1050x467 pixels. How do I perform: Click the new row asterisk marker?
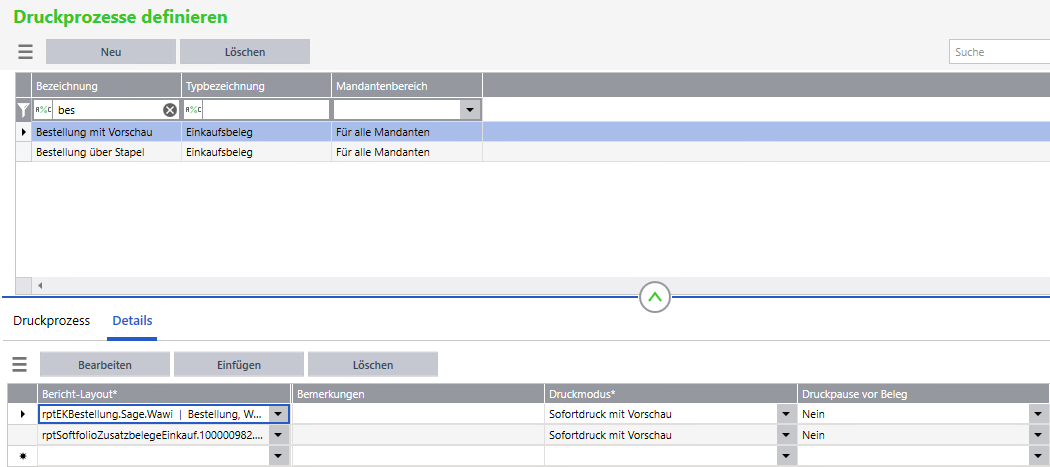[23, 456]
